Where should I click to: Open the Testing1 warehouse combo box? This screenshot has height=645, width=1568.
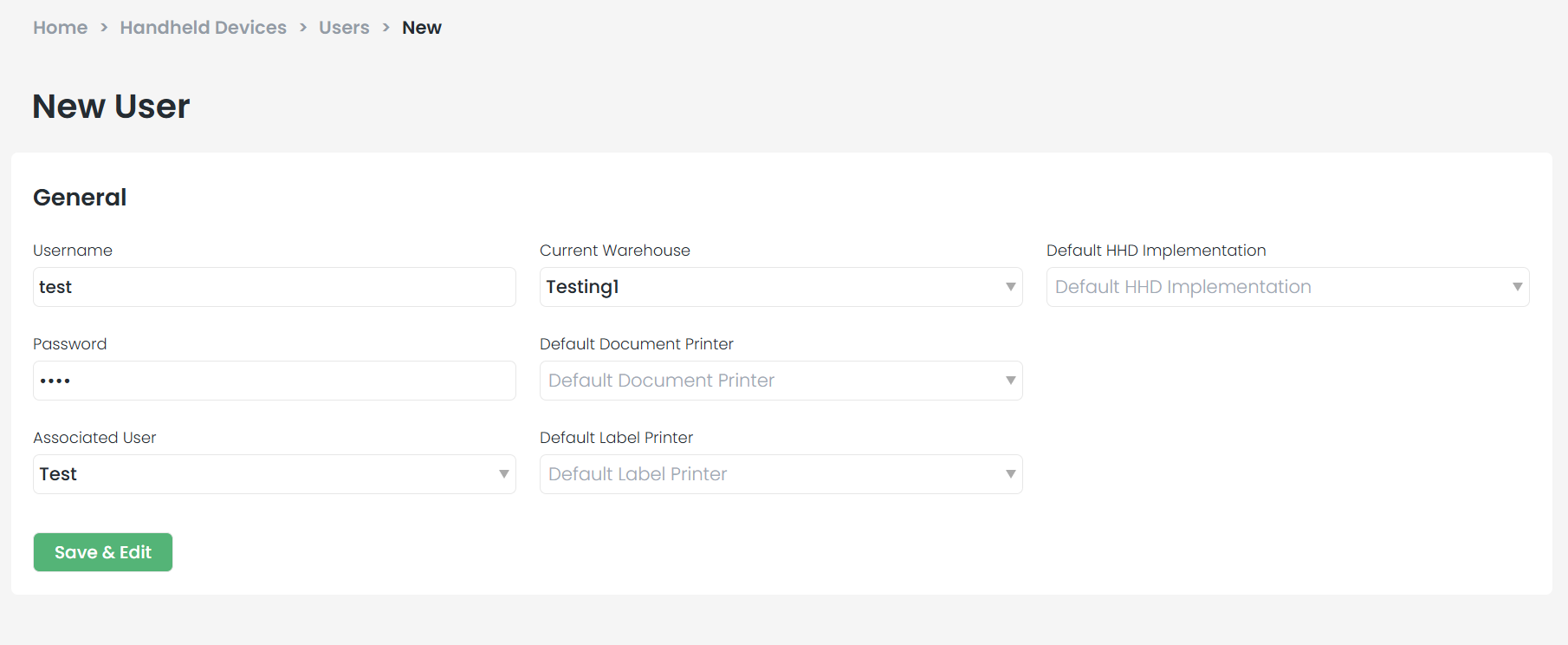pyautogui.click(x=771, y=287)
